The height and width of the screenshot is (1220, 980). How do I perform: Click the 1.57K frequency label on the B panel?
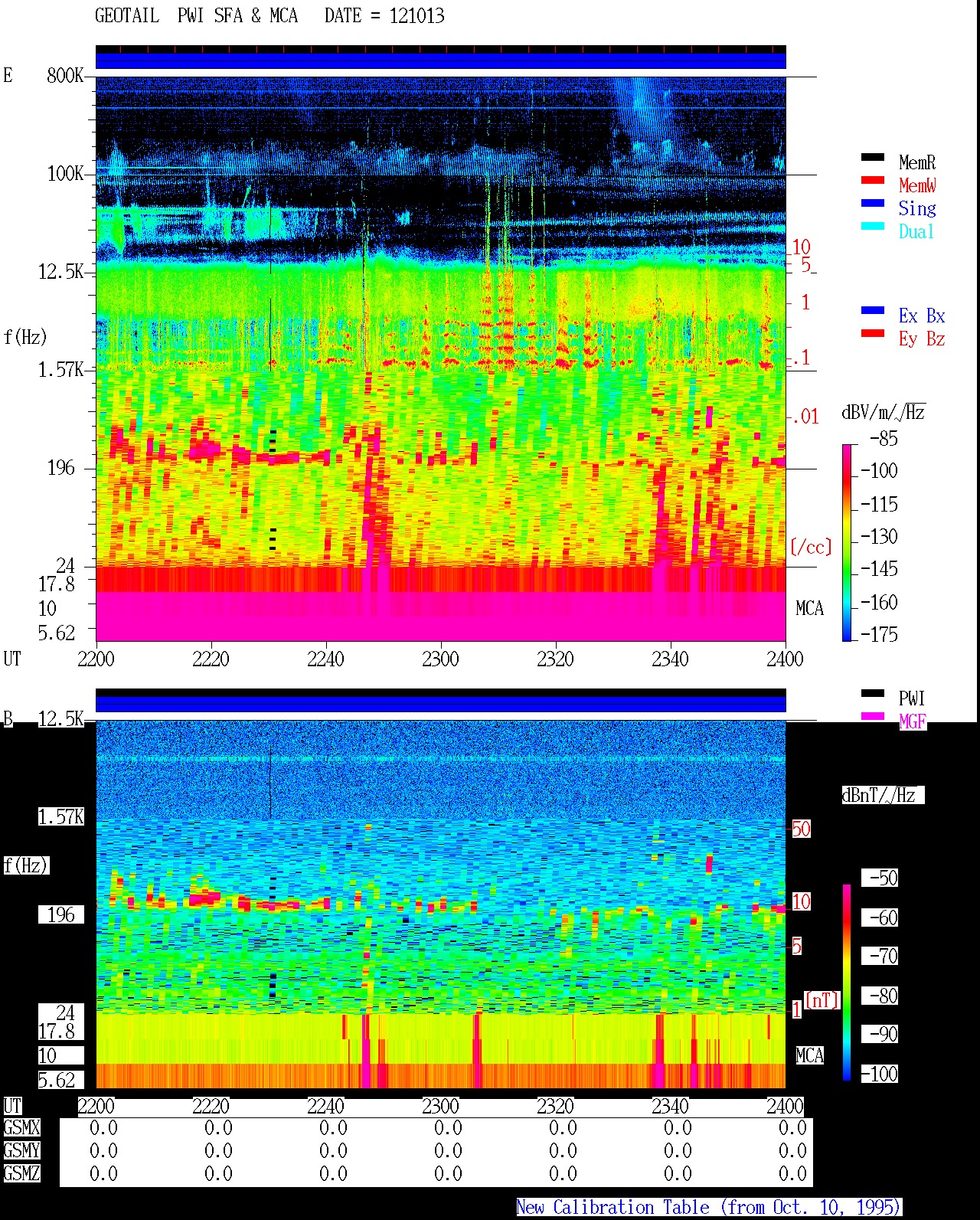click(61, 817)
